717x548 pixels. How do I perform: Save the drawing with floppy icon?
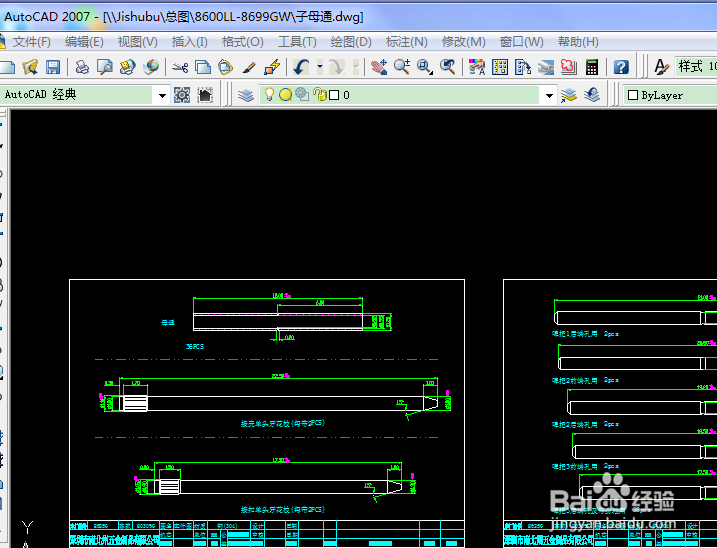point(53,67)
